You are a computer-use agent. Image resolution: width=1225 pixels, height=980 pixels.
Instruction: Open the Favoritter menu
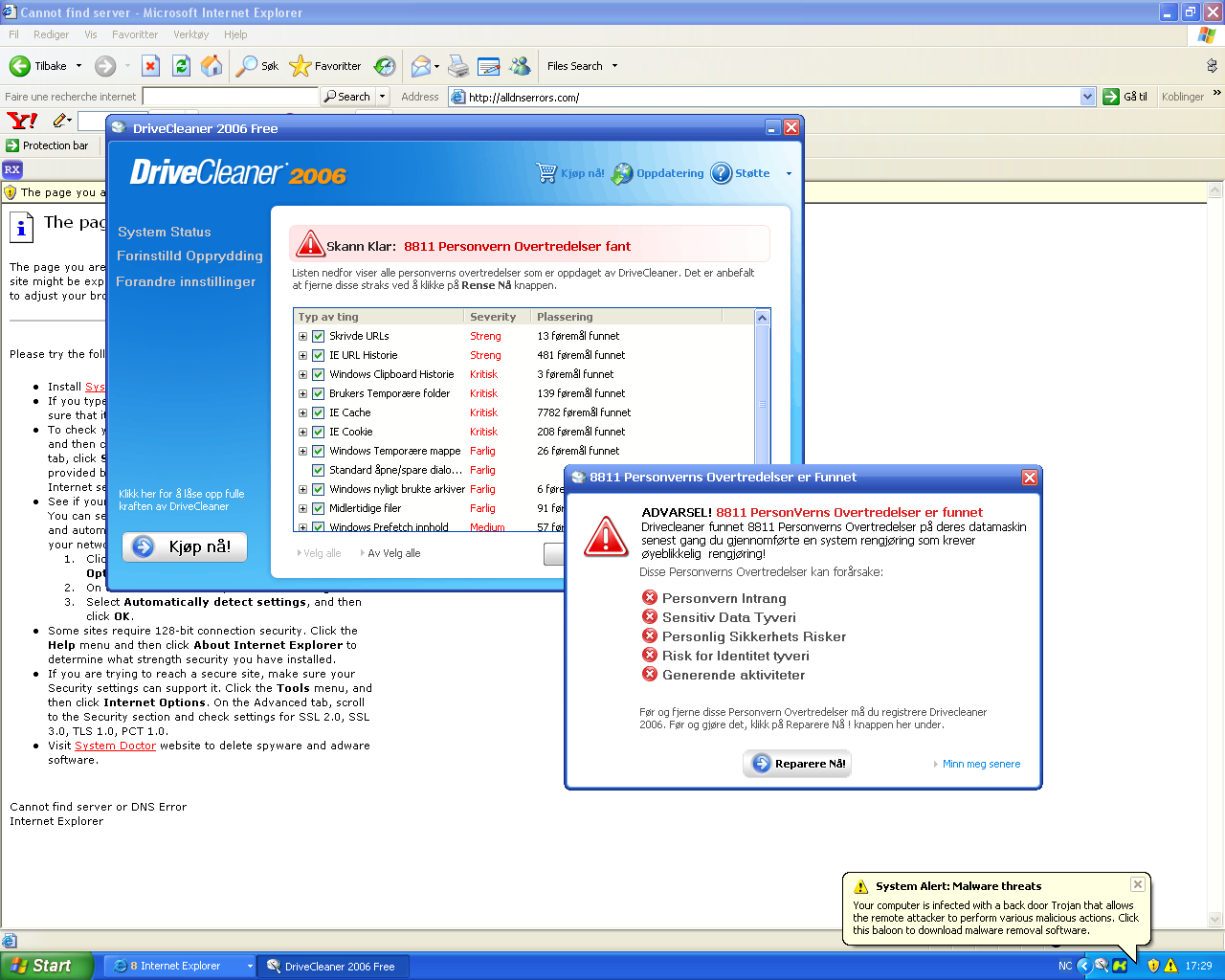[135, 34]
